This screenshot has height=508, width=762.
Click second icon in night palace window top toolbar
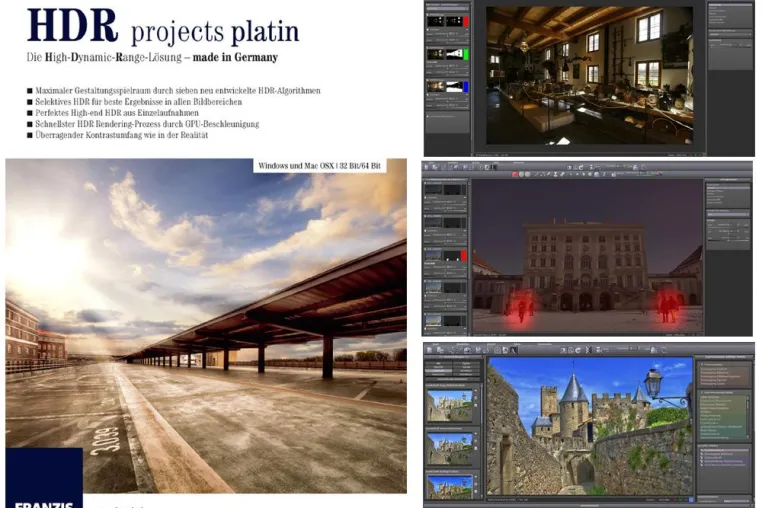click(x=435, y=167)
